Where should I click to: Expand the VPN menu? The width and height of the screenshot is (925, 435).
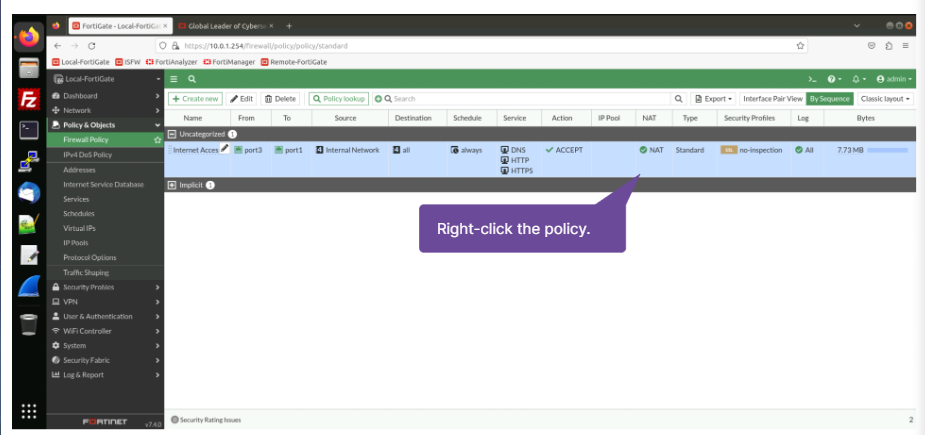click(104, 302)
